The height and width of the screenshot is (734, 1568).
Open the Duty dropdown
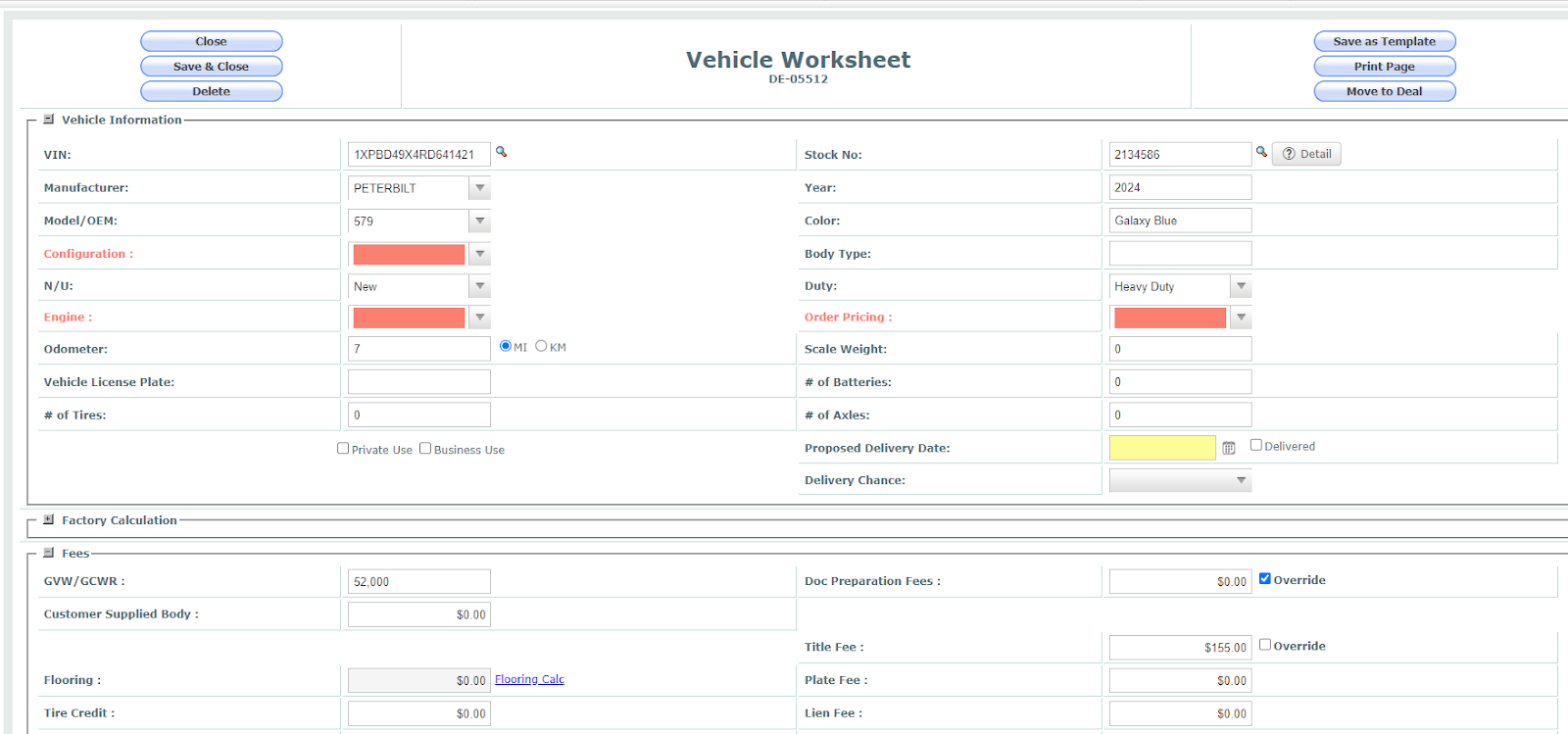1241,287
